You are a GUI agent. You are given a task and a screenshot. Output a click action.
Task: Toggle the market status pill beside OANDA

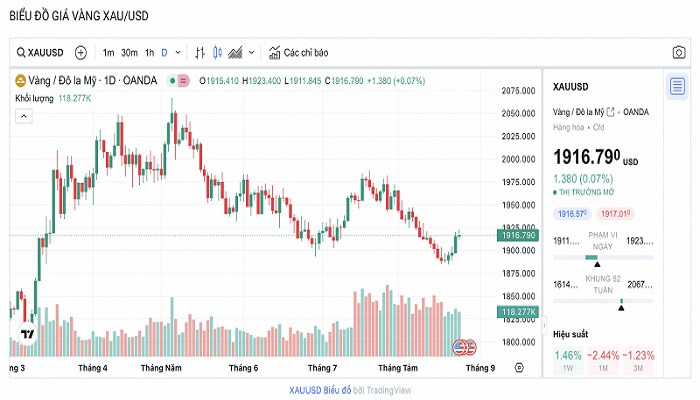point(180,81)
